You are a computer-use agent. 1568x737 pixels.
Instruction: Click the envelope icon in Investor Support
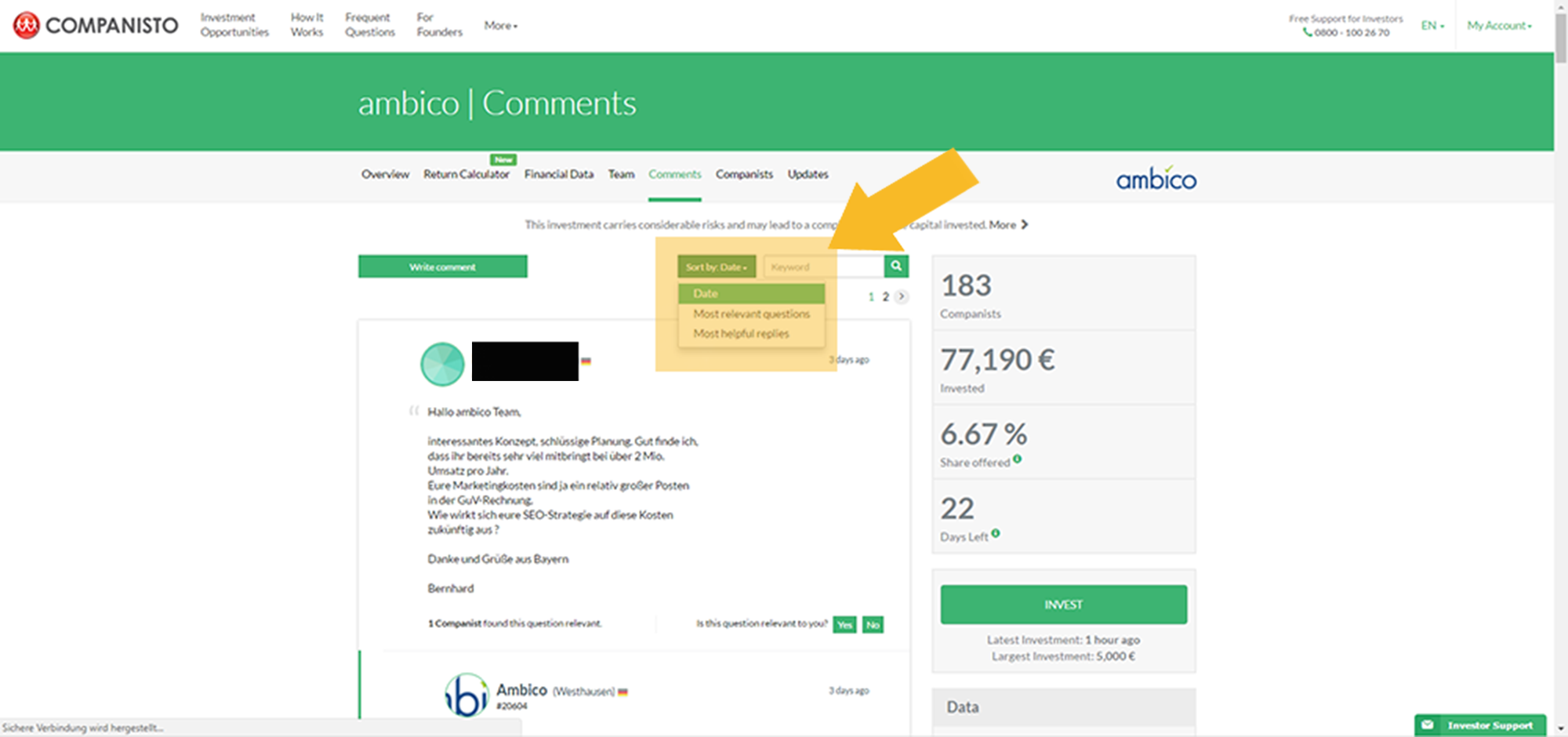1428,725
